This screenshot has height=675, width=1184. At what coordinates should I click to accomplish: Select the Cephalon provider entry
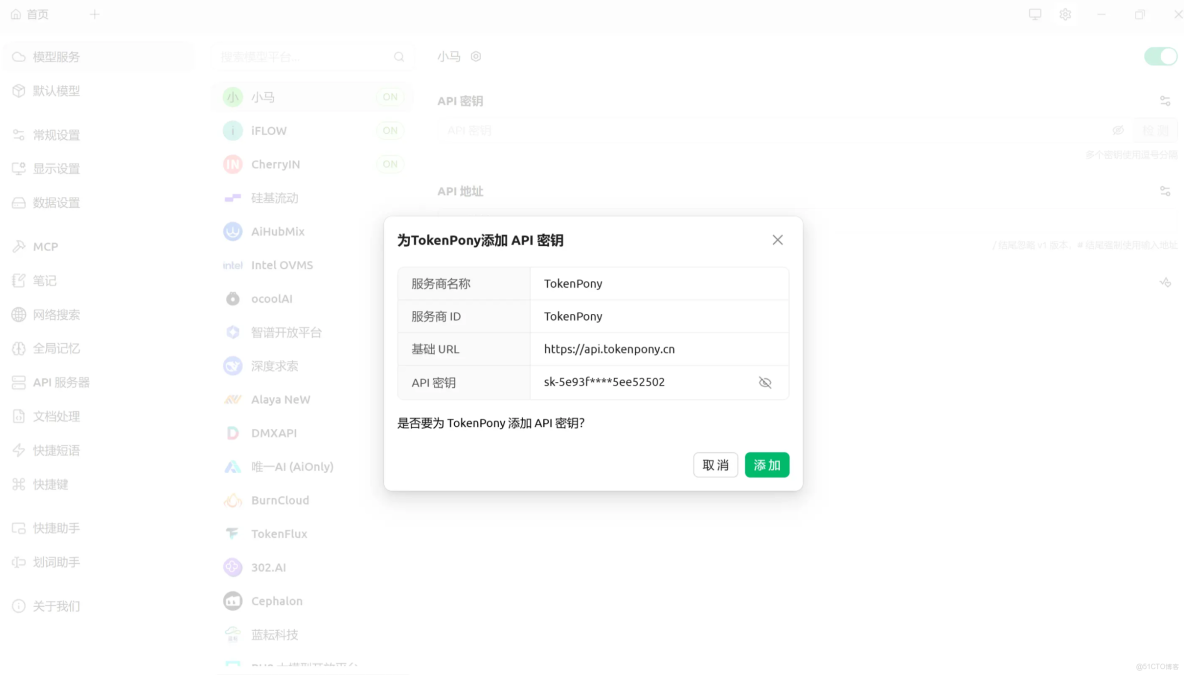280,600
